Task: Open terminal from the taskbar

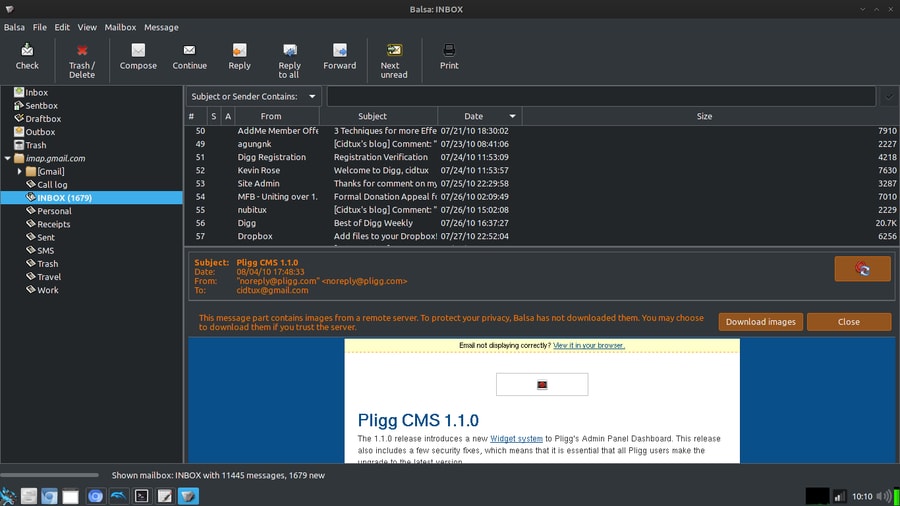Action: [142, 496]
